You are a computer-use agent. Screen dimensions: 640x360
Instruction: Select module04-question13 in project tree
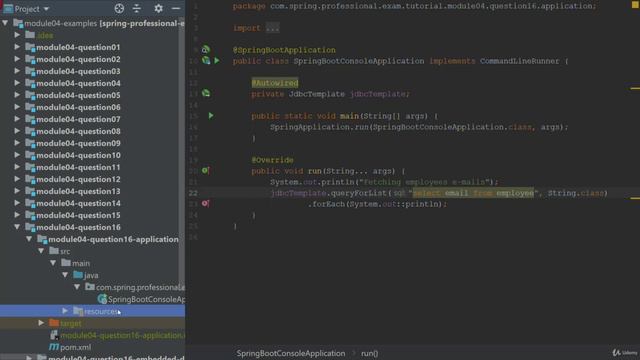pos(78,191)
